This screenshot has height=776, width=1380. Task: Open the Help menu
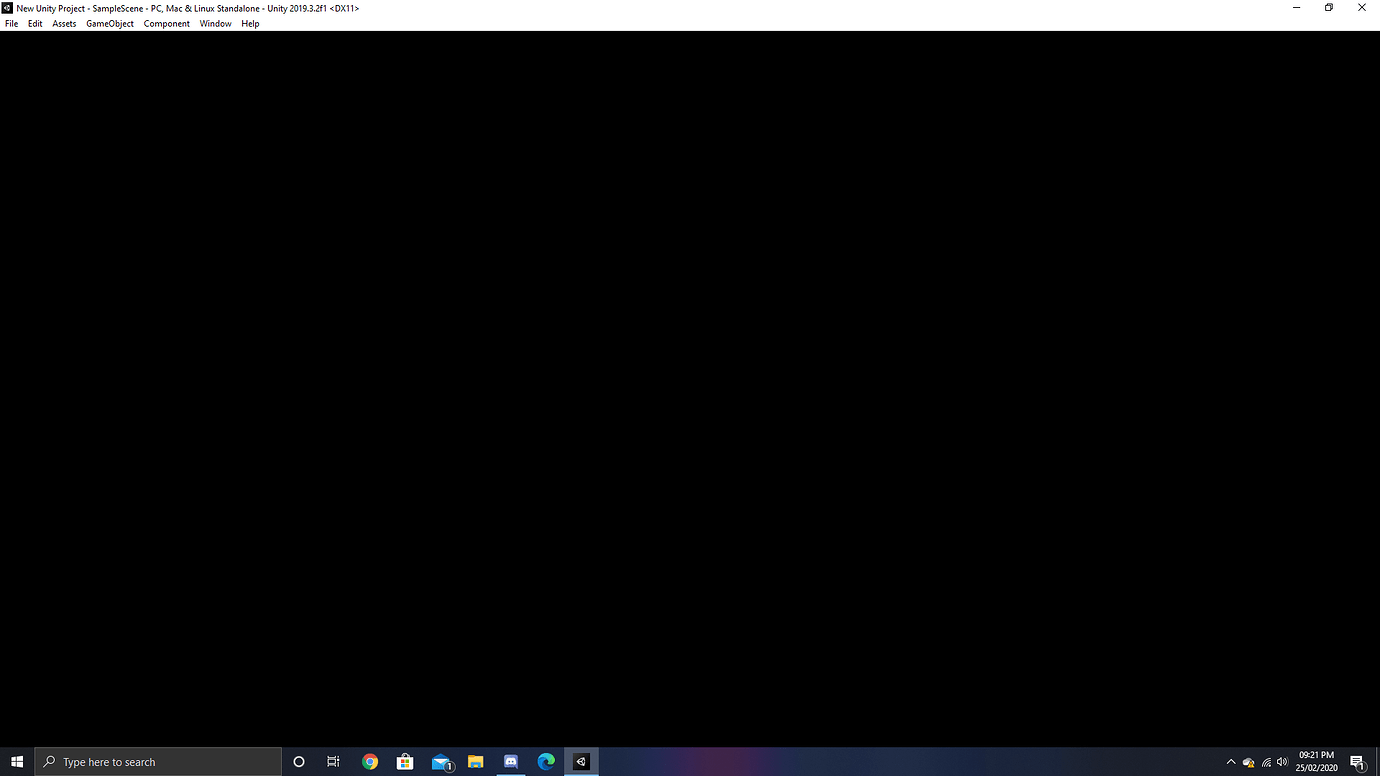[250, 23]
